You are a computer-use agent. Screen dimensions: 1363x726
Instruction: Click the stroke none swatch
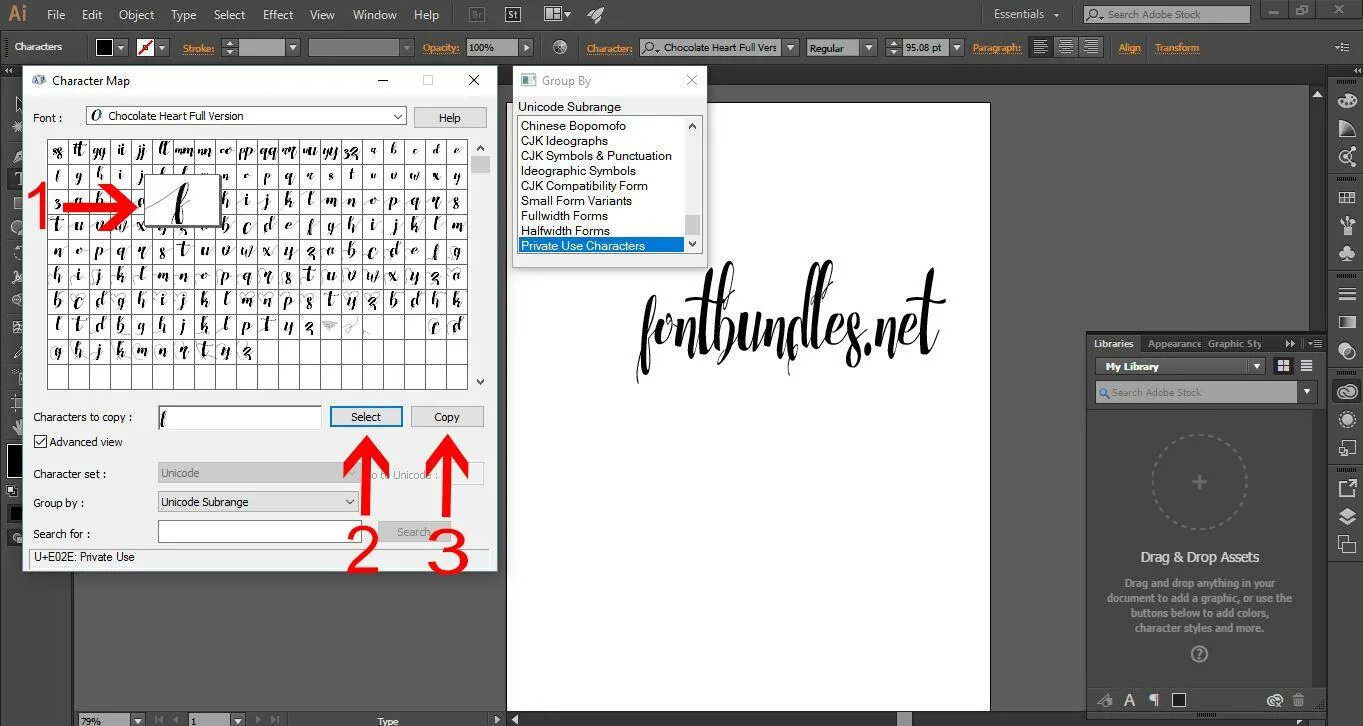pyautogui.click(x=146, y=48)
